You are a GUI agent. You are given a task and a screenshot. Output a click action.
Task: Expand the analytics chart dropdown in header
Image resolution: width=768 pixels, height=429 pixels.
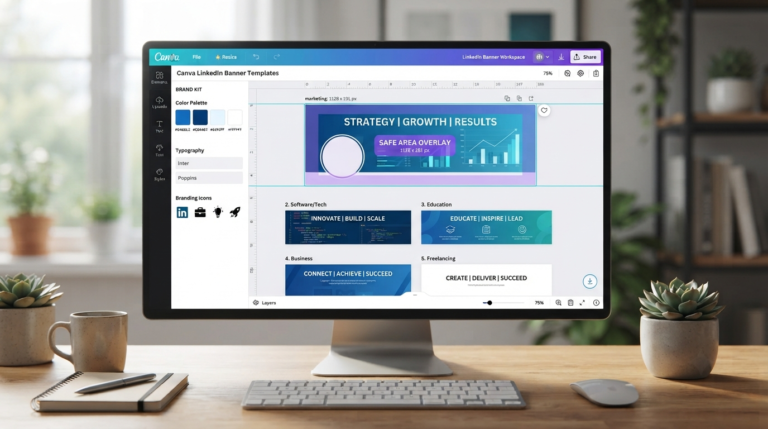click(542, 57)
